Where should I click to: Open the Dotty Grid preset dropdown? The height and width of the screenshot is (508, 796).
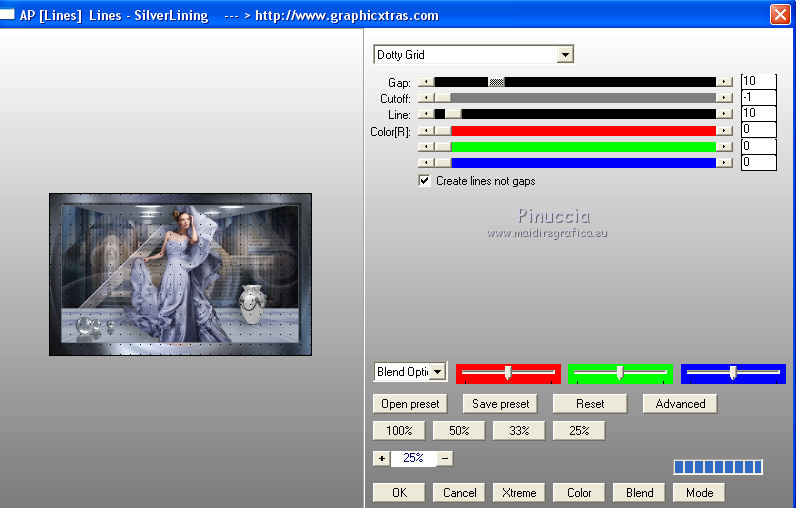coord(565,54)
